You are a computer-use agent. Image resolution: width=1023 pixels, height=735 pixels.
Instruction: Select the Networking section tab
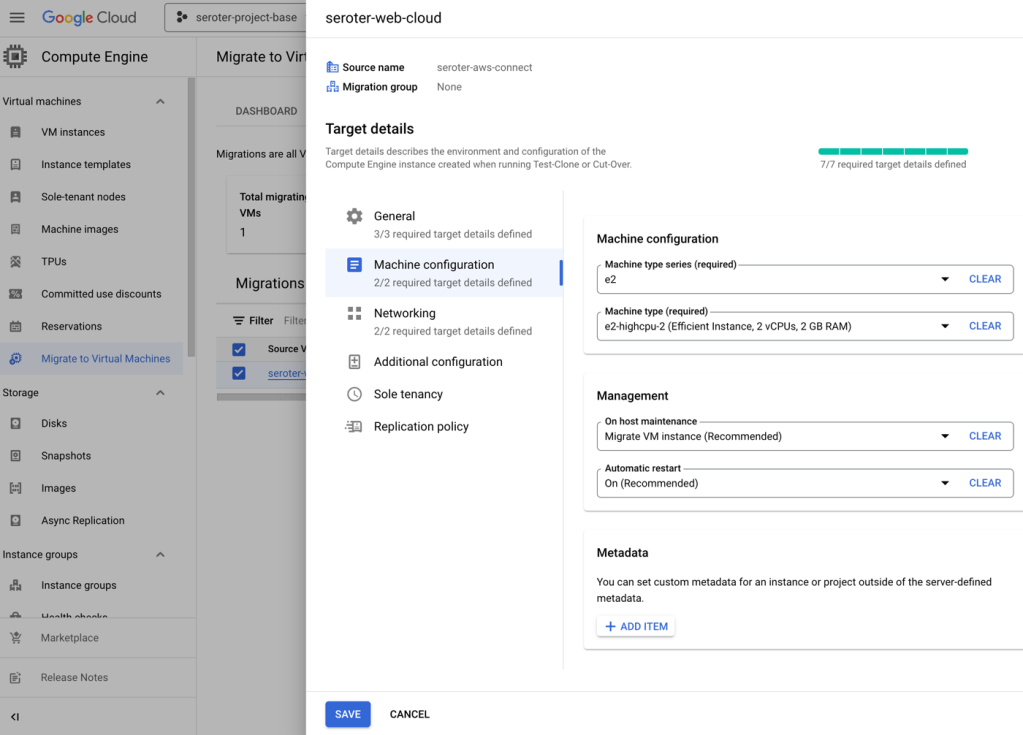(x=404, y=313)
